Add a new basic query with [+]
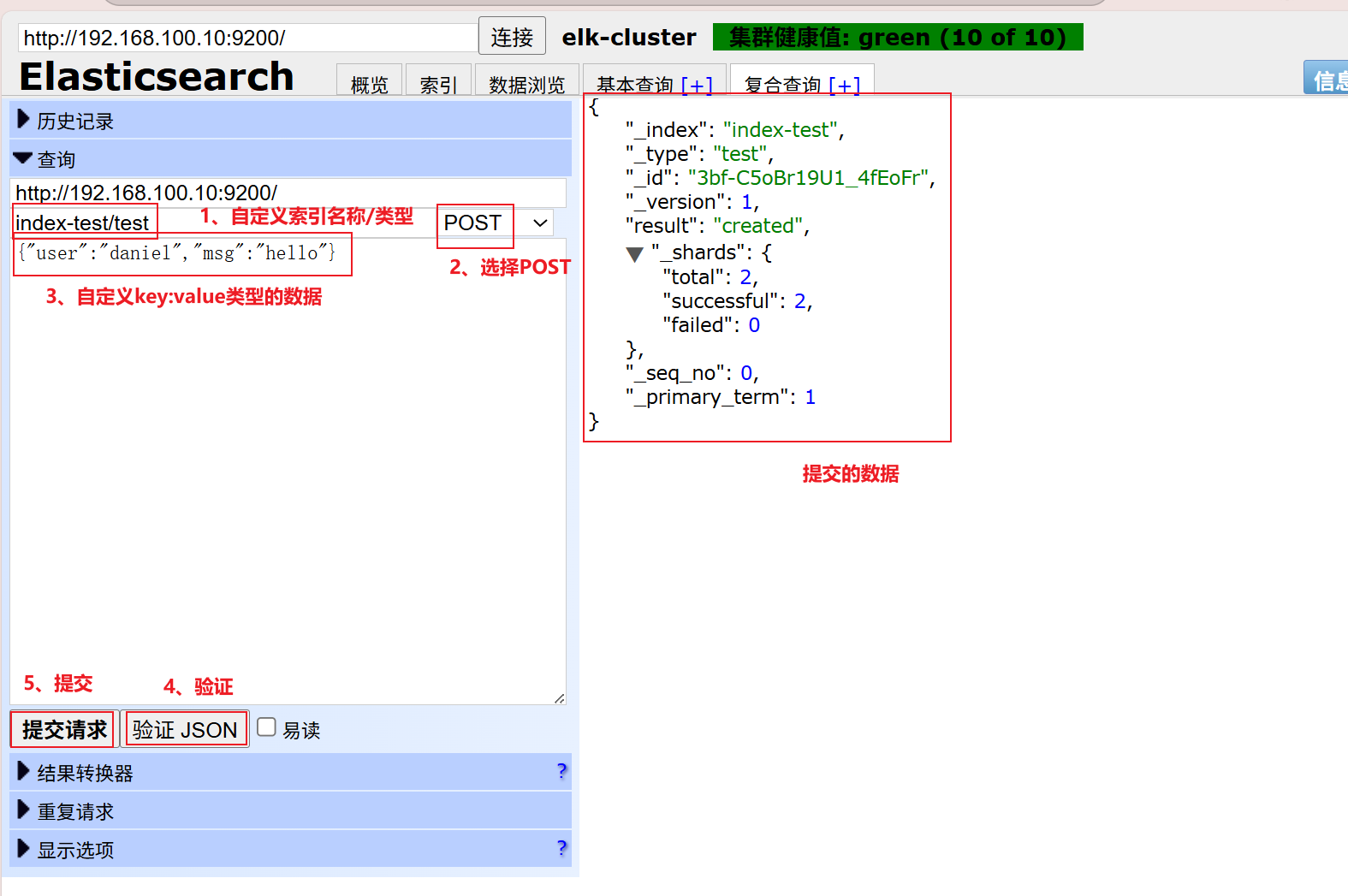The image size is (1348, 896). pos(697,85)
